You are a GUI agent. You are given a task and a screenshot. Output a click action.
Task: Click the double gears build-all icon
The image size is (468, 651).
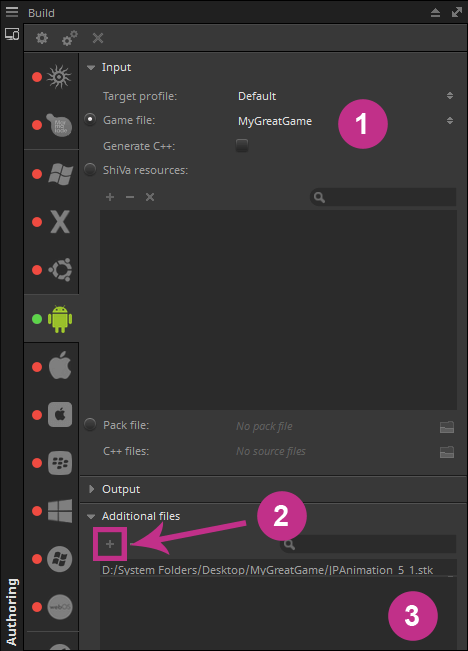(69, 38)
